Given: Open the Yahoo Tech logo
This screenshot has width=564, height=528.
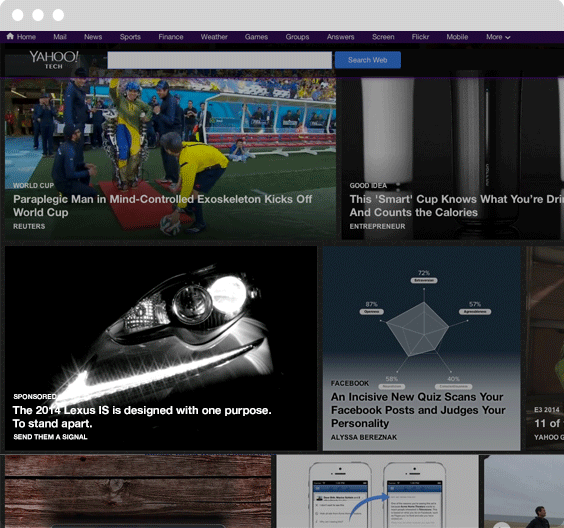Looking at the screenshot, I should [54, 60].
